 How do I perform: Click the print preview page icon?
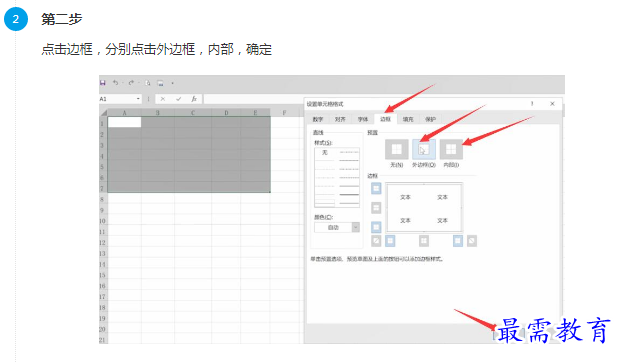click(148, 83)
